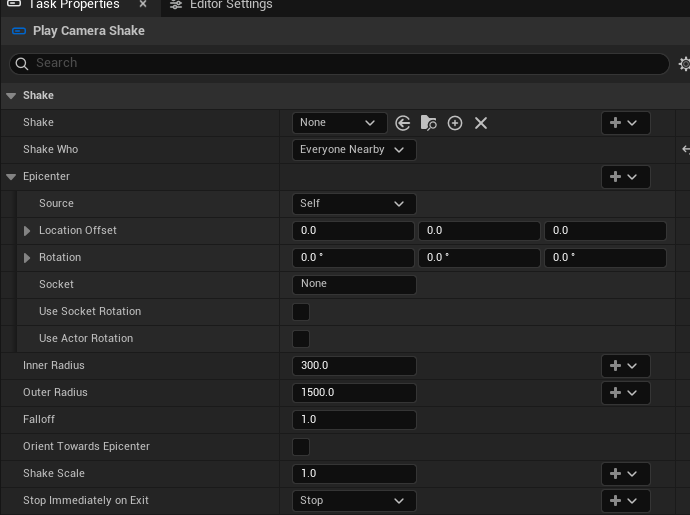690x515 pixels.
Task: Click the Play Camera Shake task icon
Action: (x=19, y=31)
